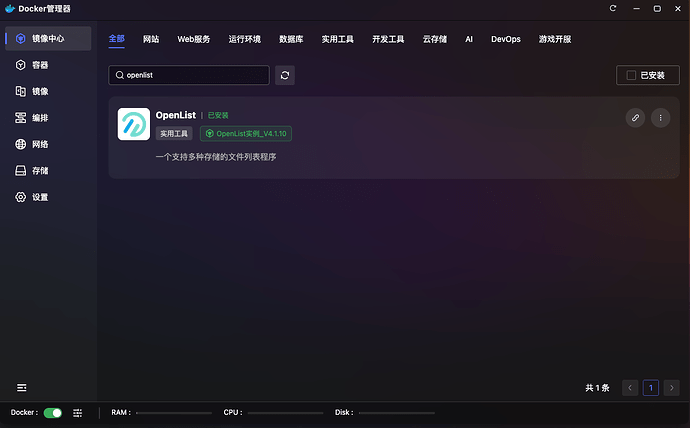The width and height of the screenshot is (690, 428).
Task: Select the 全部 category tab
Action: click(117, 39)
